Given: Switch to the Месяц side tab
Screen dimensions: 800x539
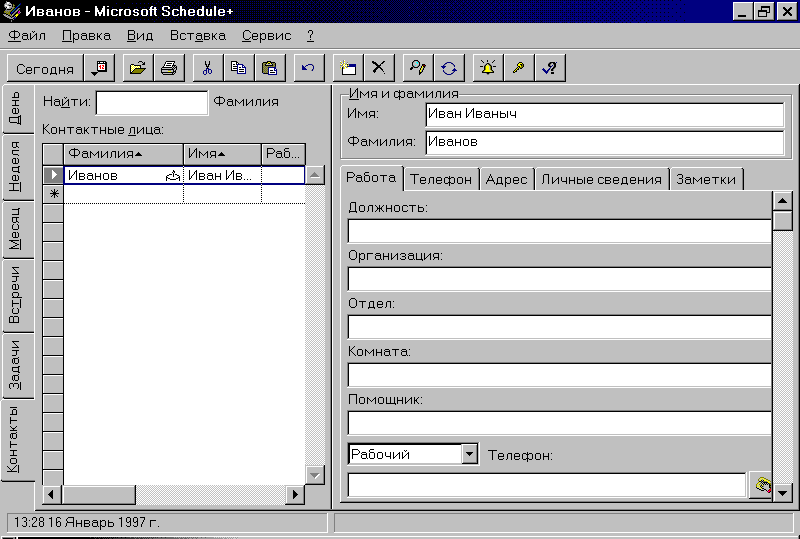Looking at the screenshot, I should (17, 229).
